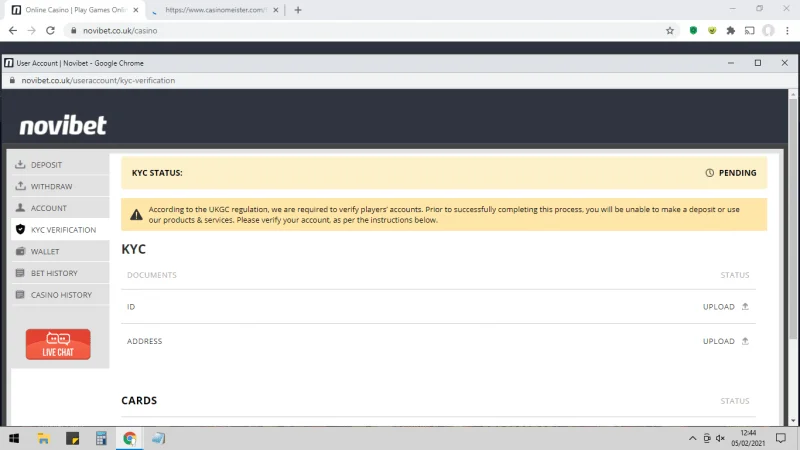800x450 pixels.
Task: Open a new browser tab
Action: click(x=298, y=10)
